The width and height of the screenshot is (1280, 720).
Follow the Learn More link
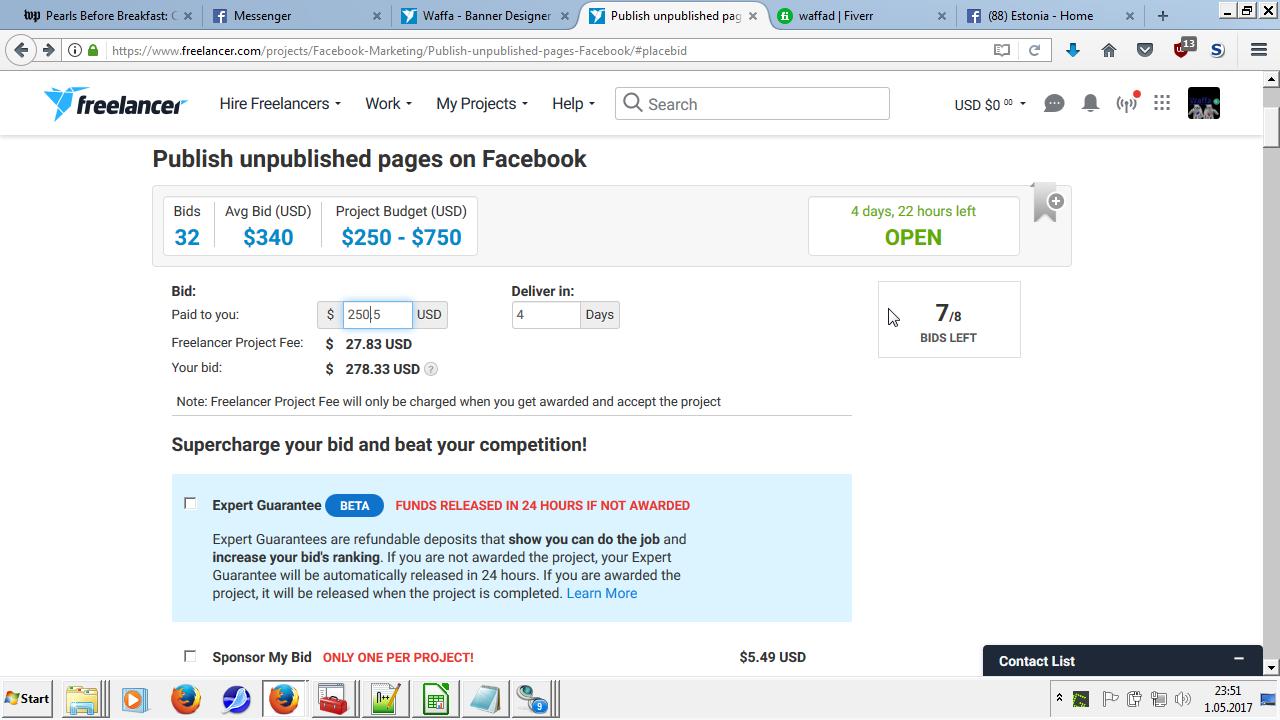602,593
